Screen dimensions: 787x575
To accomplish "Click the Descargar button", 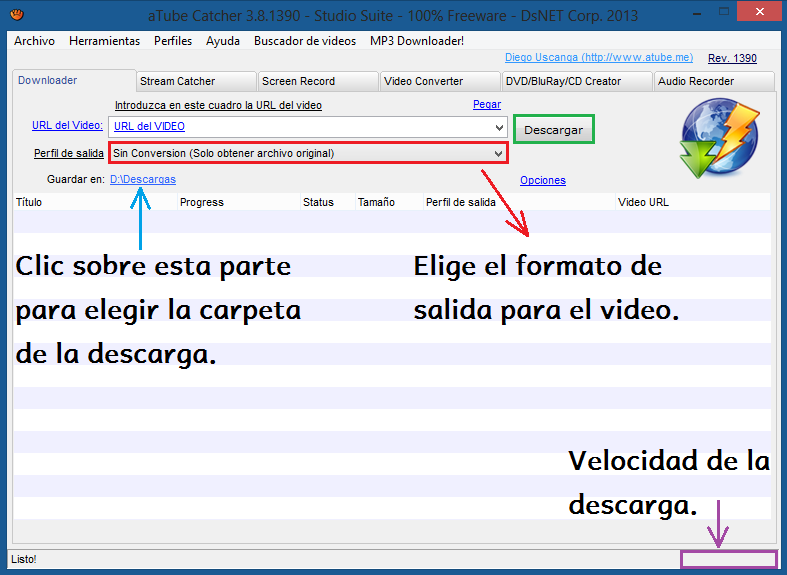I will click(x=554, y=129).
